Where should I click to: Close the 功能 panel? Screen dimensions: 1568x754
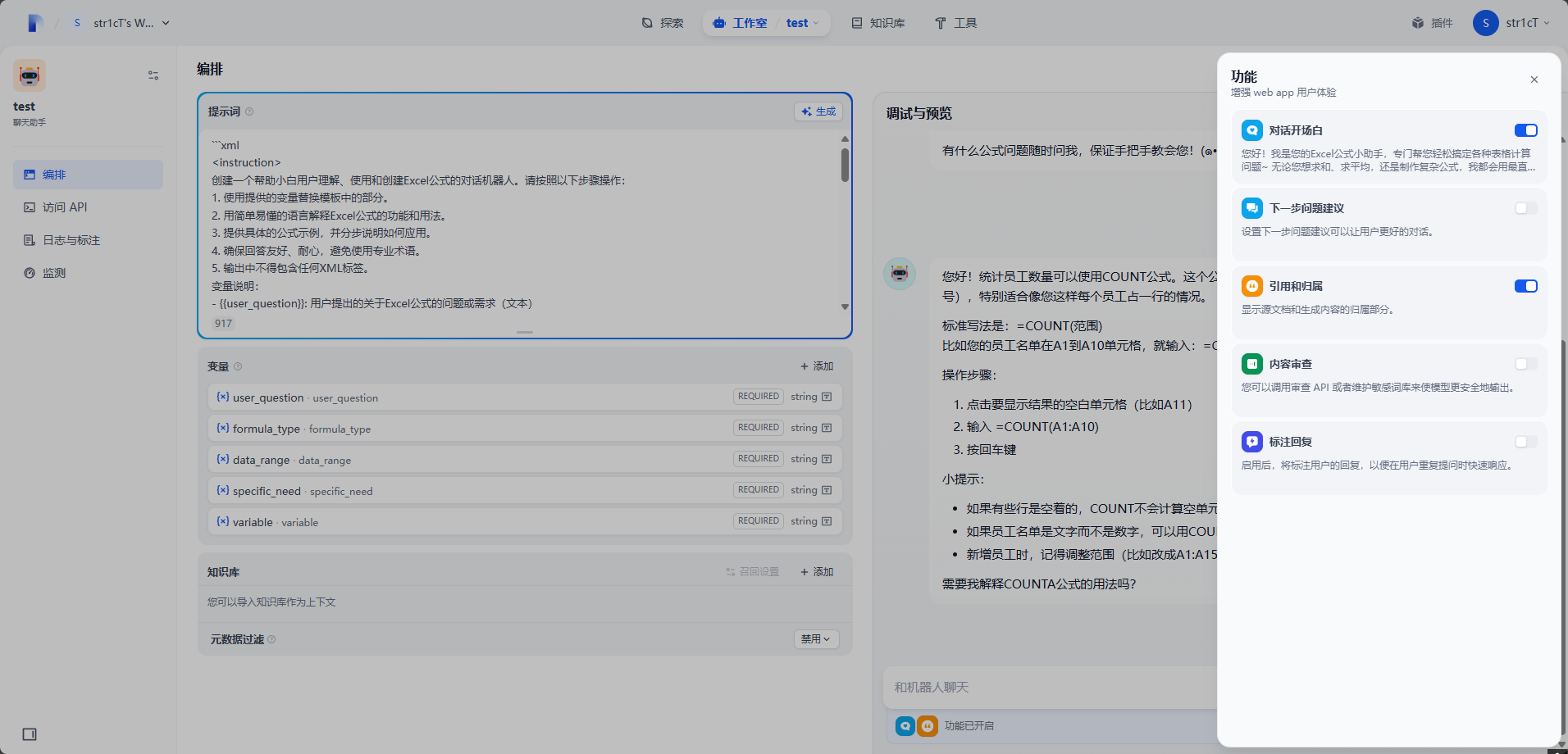[x=1534, y=79]
